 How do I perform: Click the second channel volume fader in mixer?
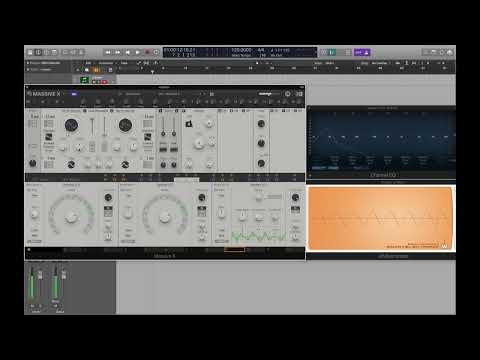coord(64,275)
